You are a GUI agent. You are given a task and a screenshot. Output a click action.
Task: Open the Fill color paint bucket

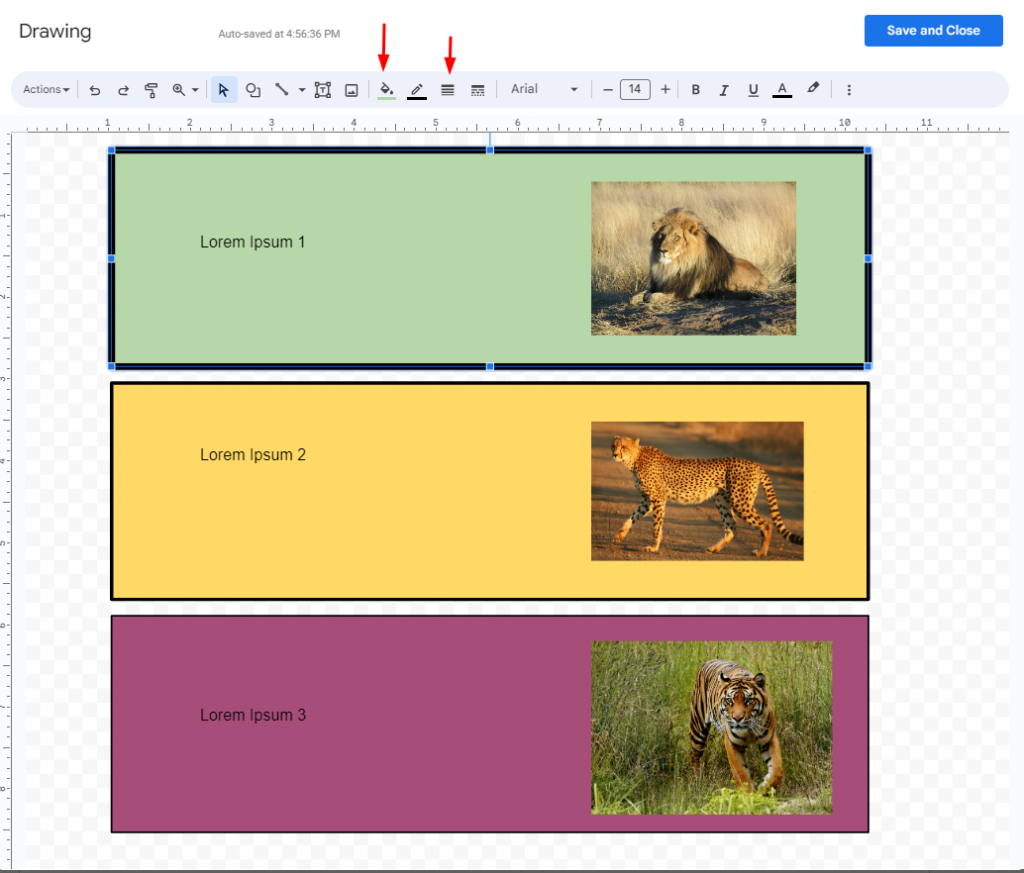[387, 90]
